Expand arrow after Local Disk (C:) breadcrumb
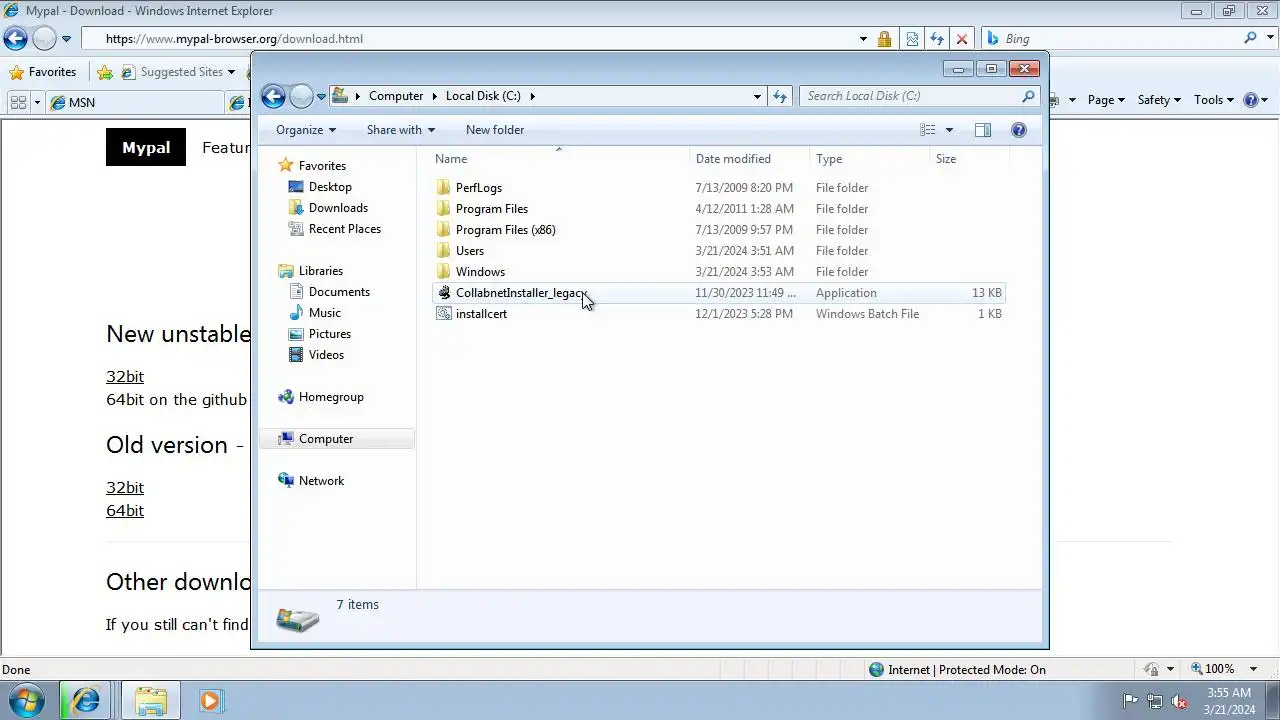This screenshot has width=1280, height=720. click(x=532, y=96)
